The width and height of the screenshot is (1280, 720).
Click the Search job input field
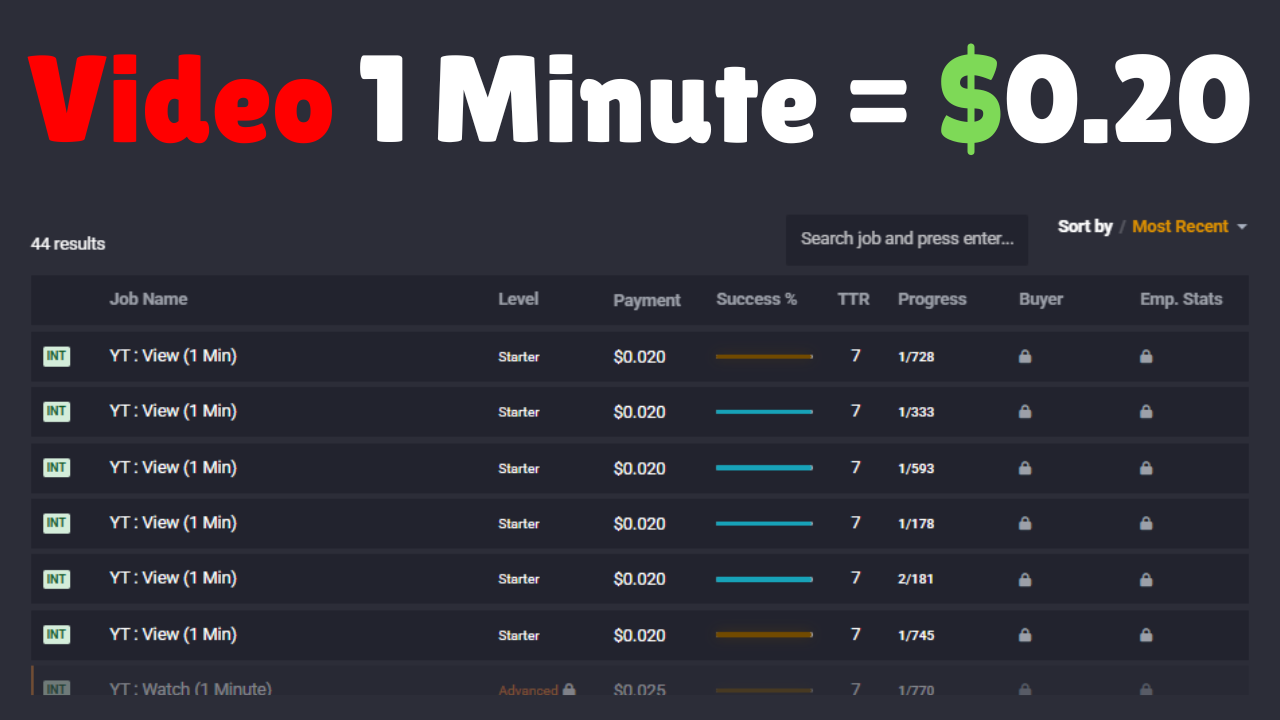tap(906, 239)
